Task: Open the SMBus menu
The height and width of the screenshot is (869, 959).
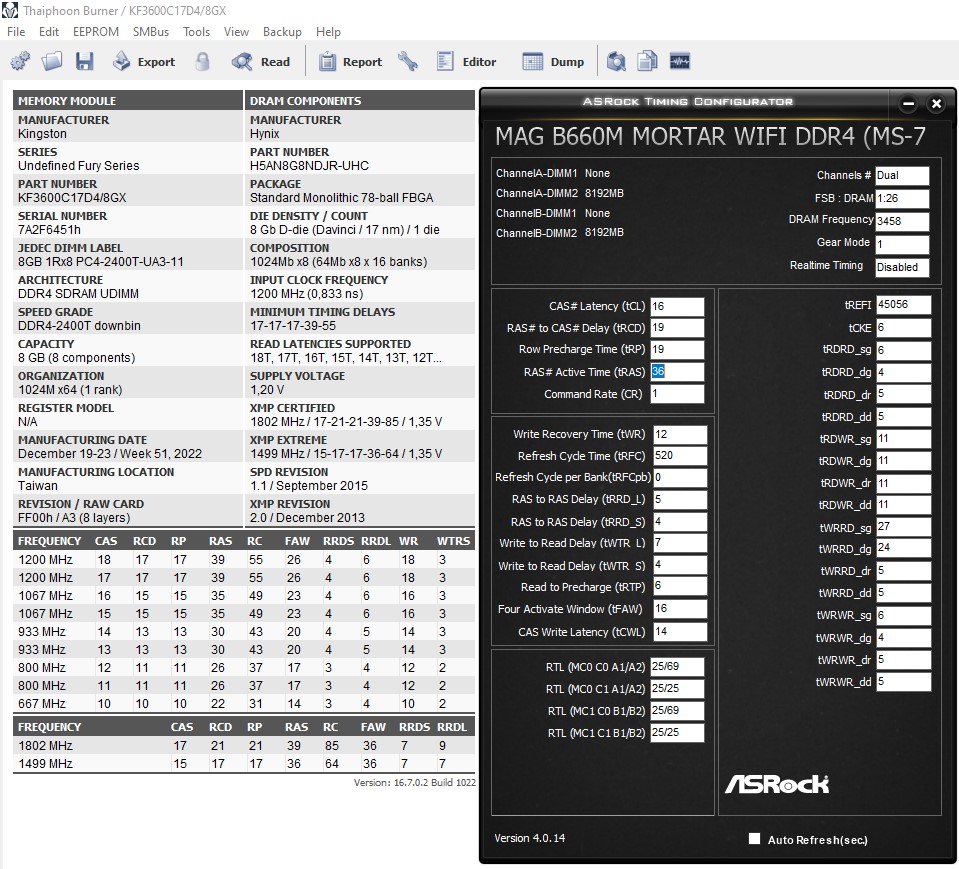Action: pyautogui.click(x=151, y=32)
